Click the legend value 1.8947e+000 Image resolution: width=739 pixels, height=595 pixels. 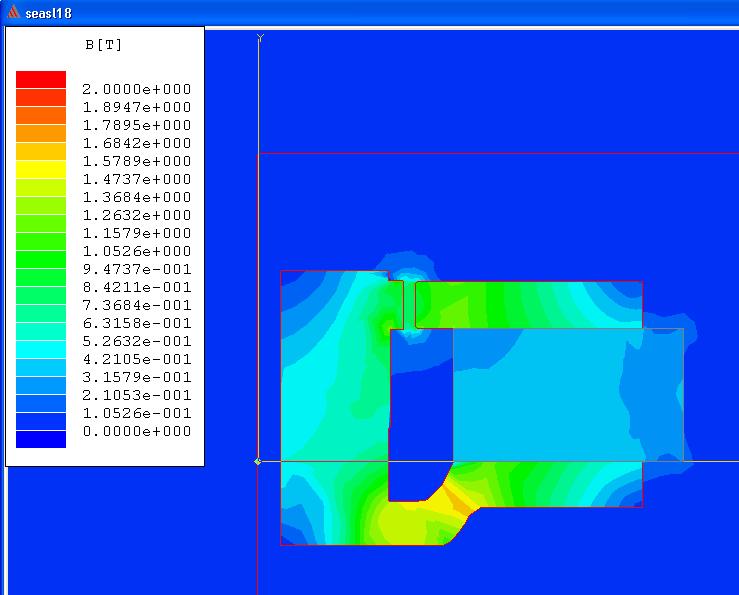(137, 107)
